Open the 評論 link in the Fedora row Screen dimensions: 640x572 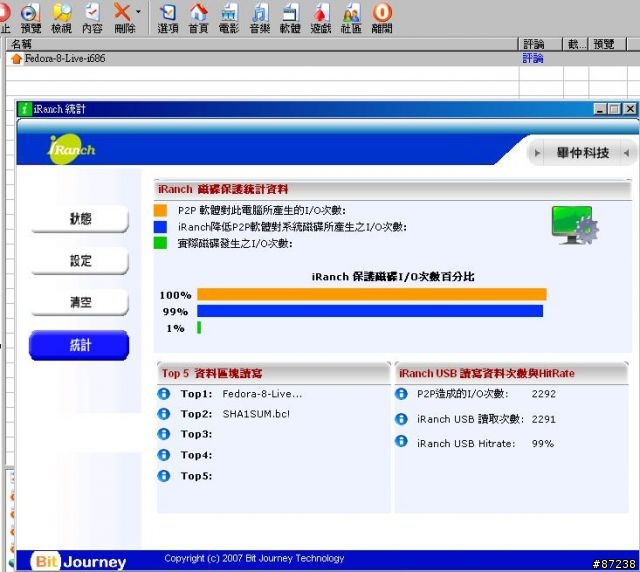point(533,59)
